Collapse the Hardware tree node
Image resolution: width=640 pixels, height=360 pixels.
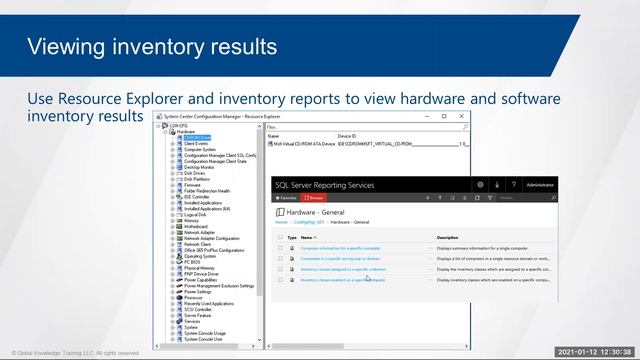[165, 132]
